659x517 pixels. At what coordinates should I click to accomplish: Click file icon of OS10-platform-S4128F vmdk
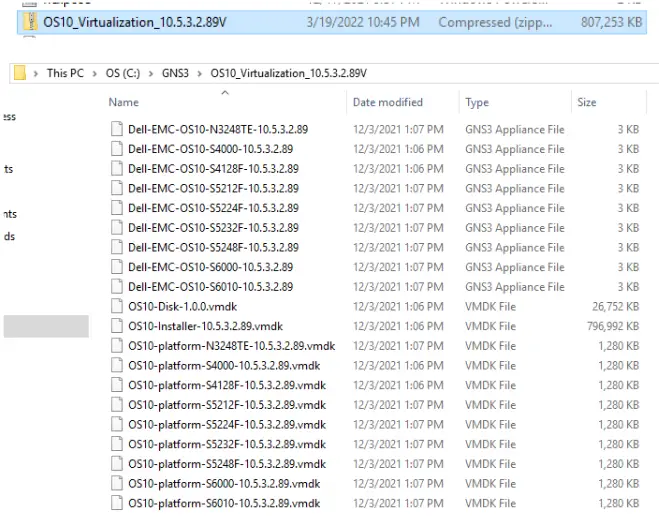tap(117, 385)
